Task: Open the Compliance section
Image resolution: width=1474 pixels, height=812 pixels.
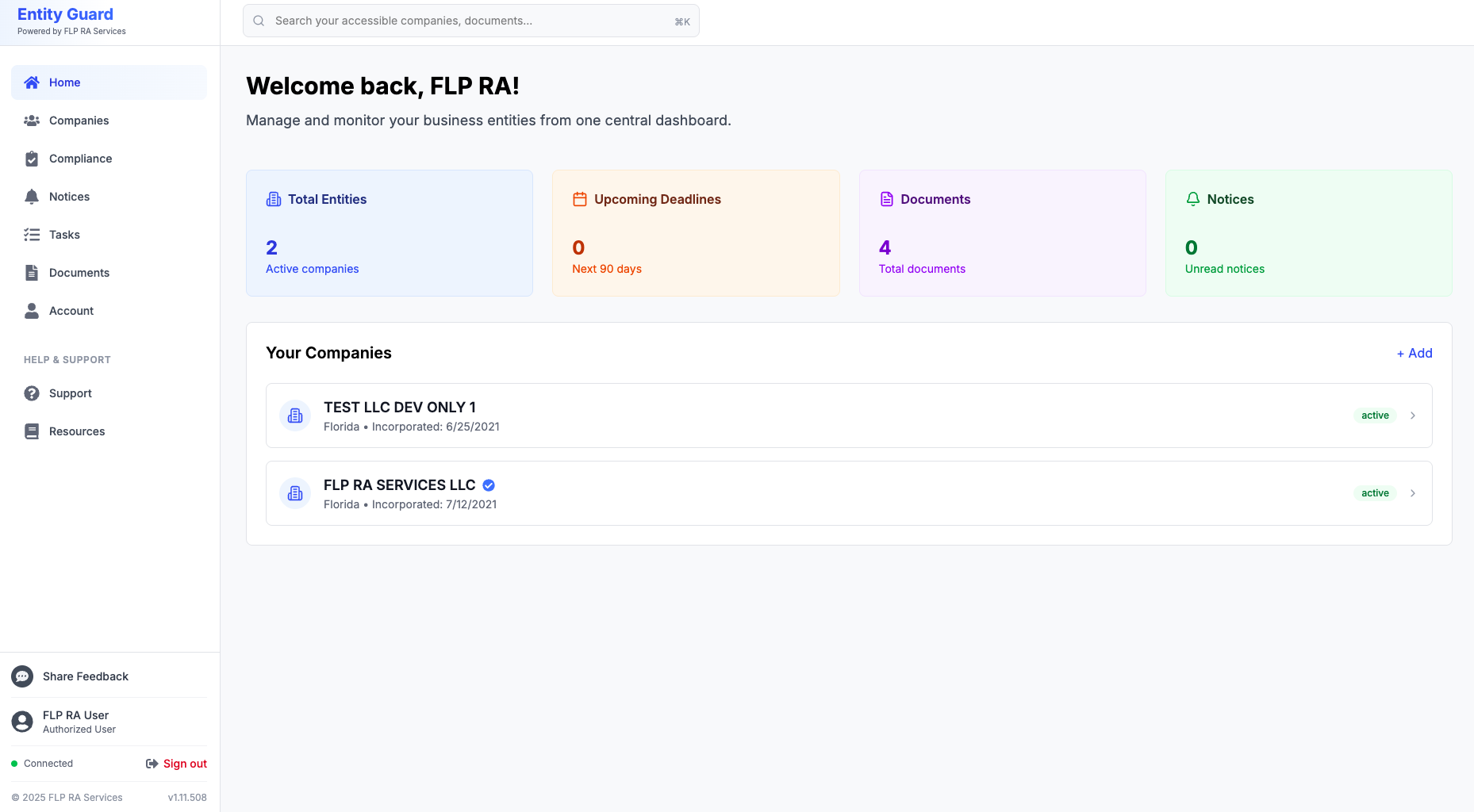Action: pyautogui.click(x=109, y=159)
